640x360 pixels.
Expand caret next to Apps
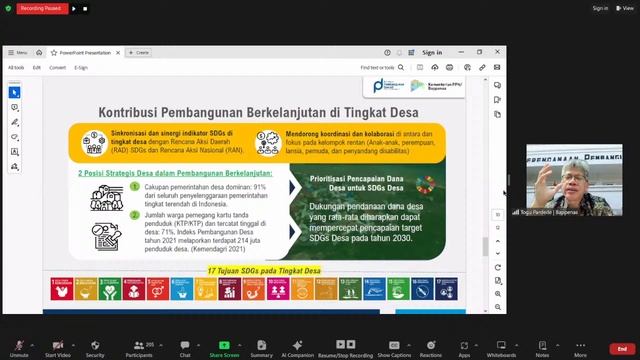(476, 345)
